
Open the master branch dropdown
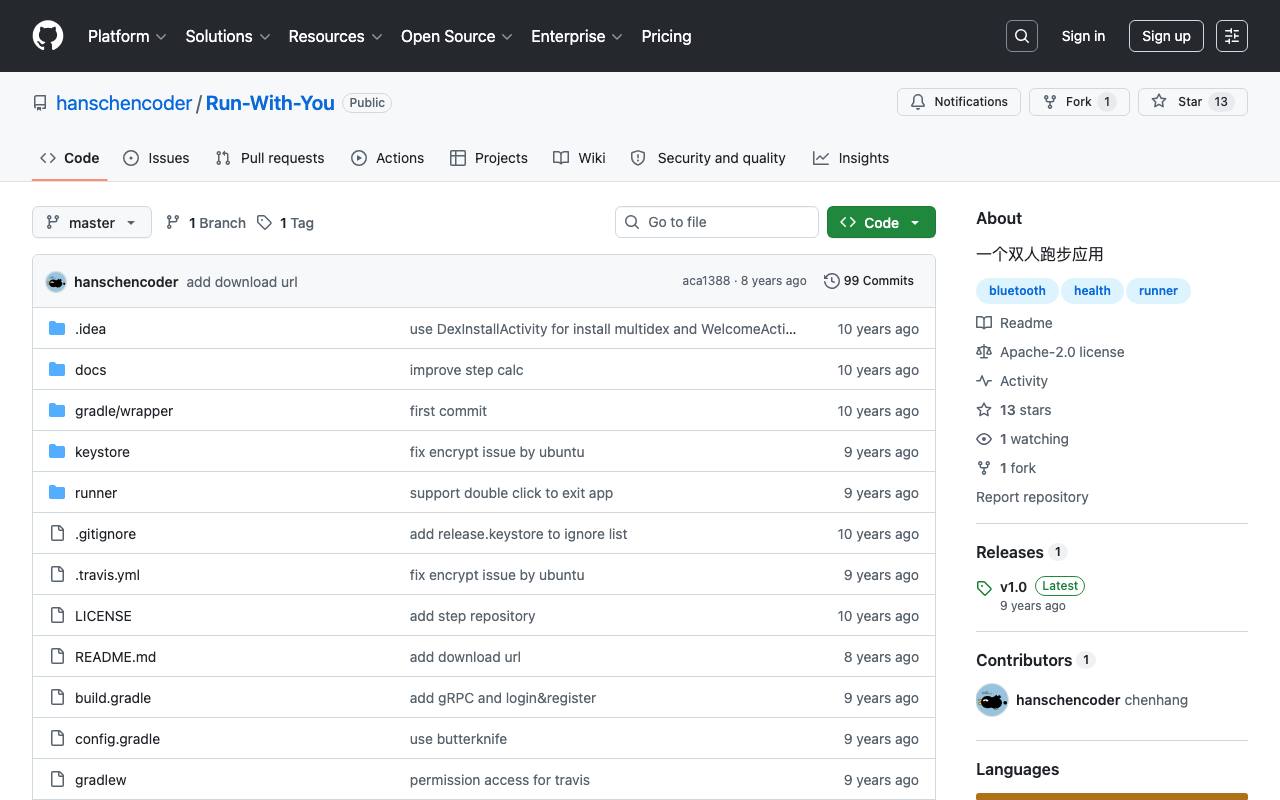pos(92,222)
